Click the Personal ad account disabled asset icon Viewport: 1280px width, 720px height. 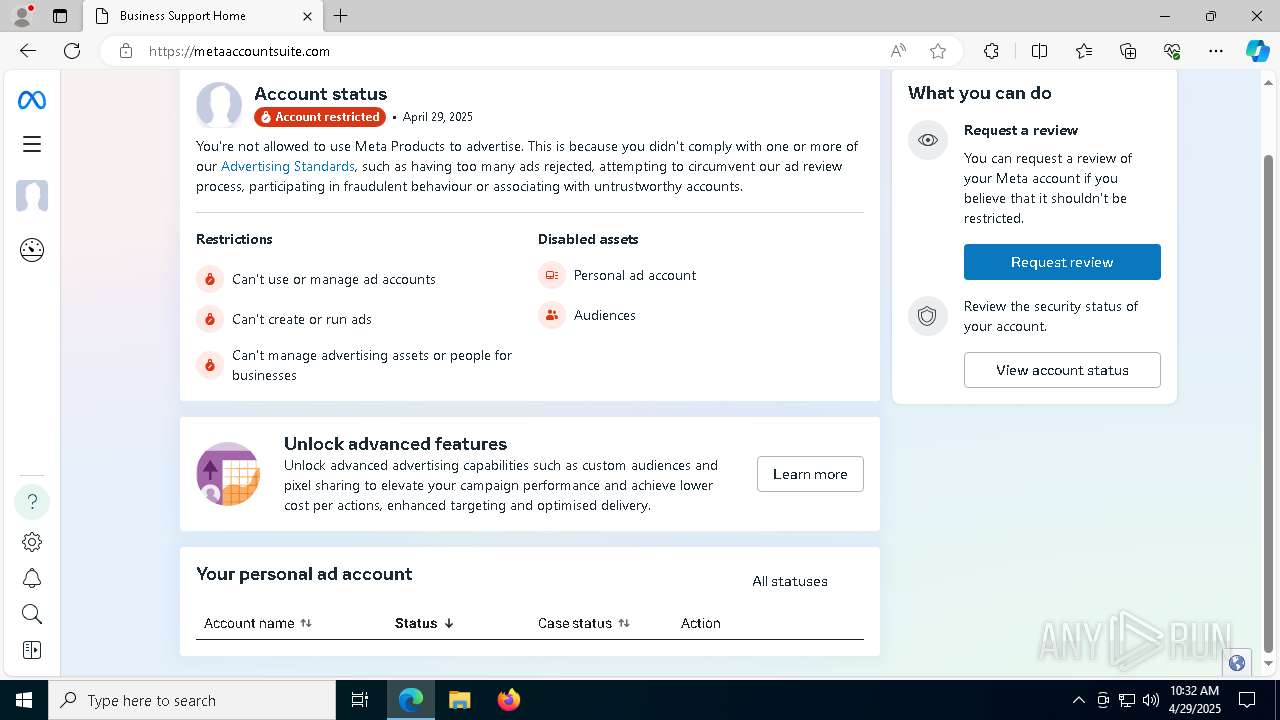(x=552, y=275)
